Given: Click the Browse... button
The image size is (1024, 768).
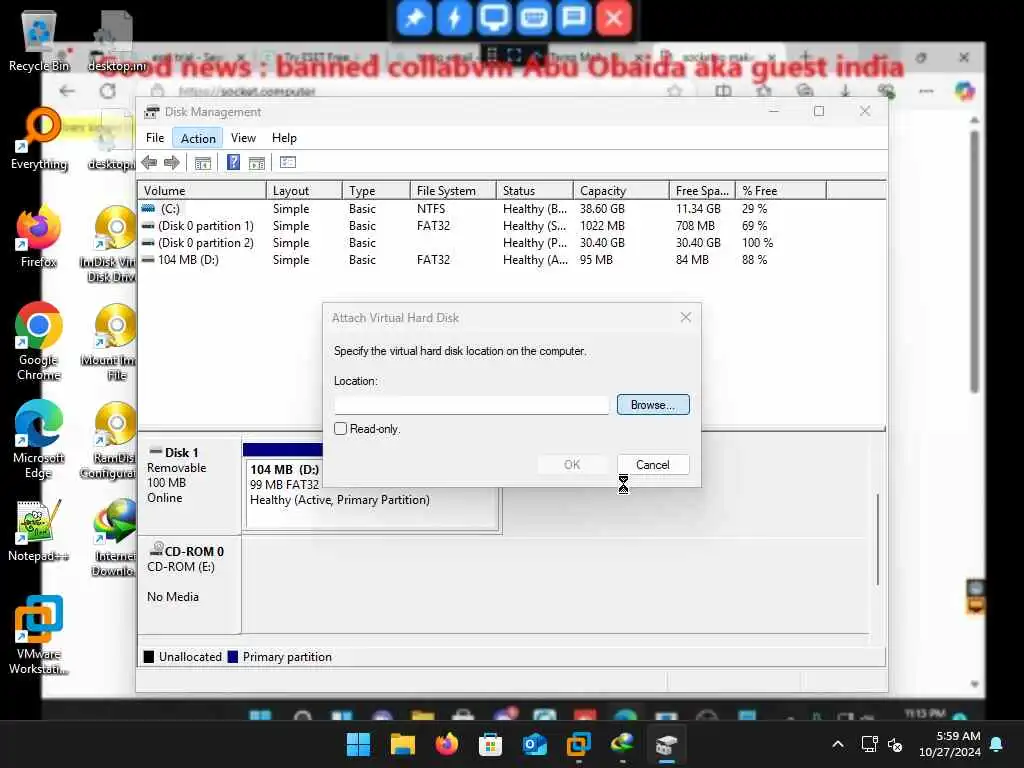Looking at the screenshot, I should point(653,405).
